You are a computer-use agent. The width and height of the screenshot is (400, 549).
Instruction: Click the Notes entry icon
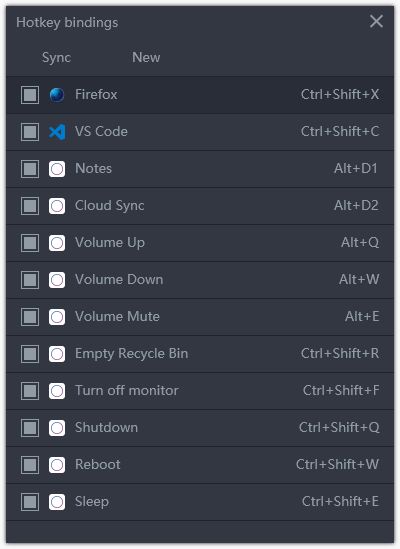pyautogui.click(x=57, y=169)
